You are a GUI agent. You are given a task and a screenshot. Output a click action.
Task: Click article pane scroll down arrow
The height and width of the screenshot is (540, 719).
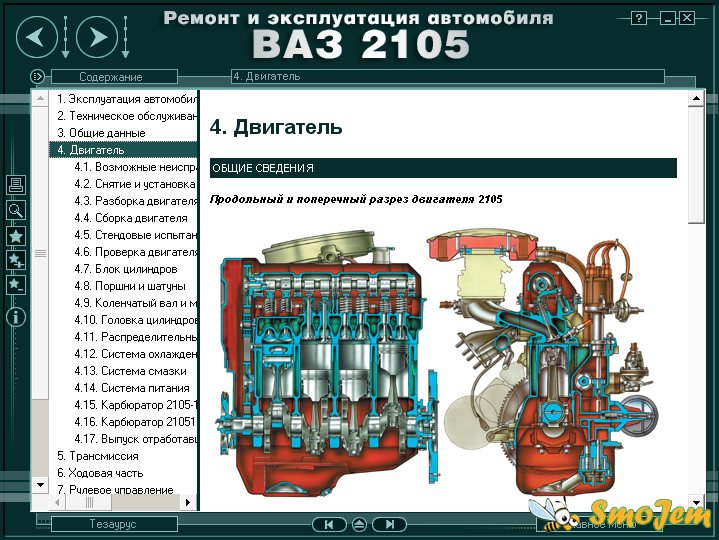(697, 502)
